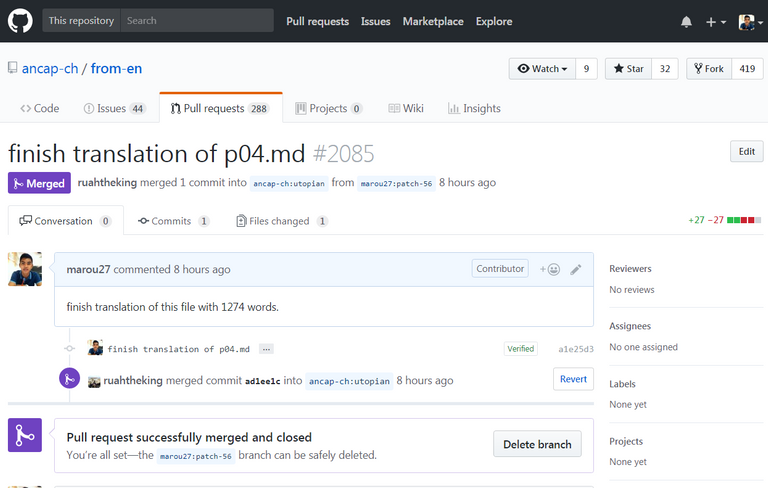
Task: Open the Projects tab
Action: click(328, 108)
